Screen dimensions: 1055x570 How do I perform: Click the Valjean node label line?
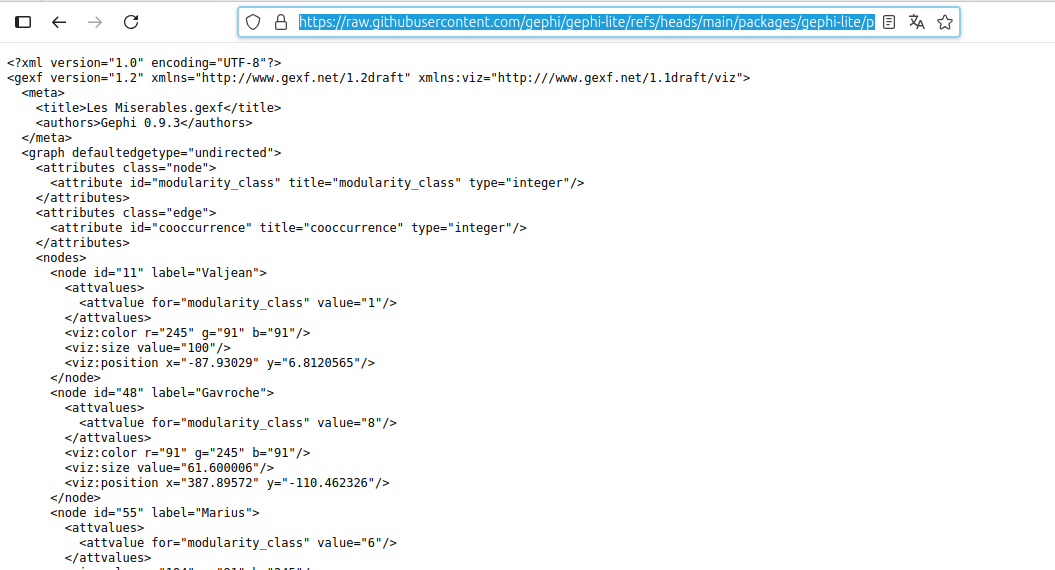(158, 273)
